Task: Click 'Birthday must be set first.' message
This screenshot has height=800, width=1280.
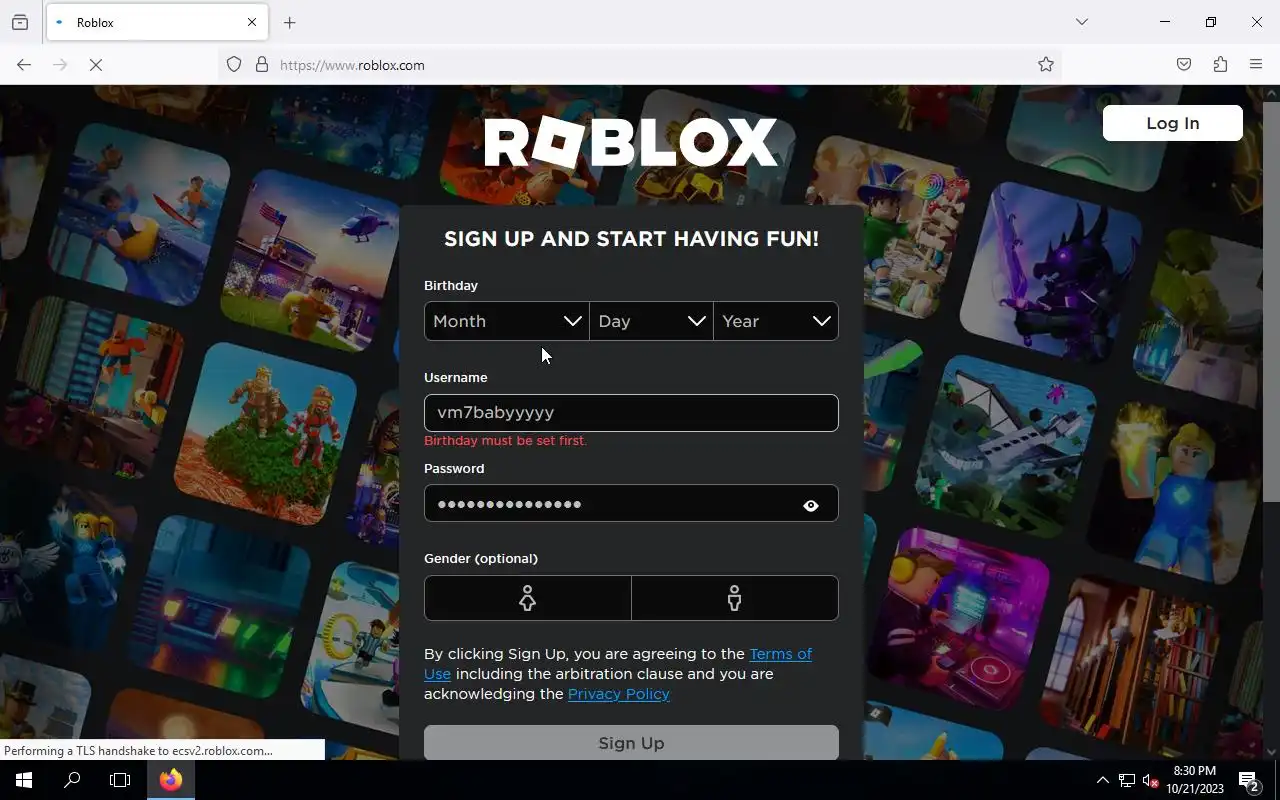Action: [x=505, y=440]
